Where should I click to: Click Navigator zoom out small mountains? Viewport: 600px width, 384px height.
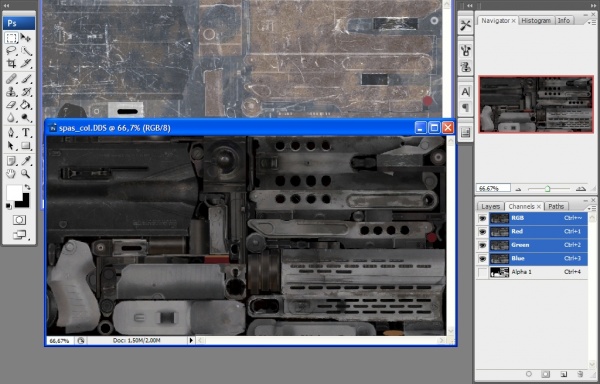[518, 189]
